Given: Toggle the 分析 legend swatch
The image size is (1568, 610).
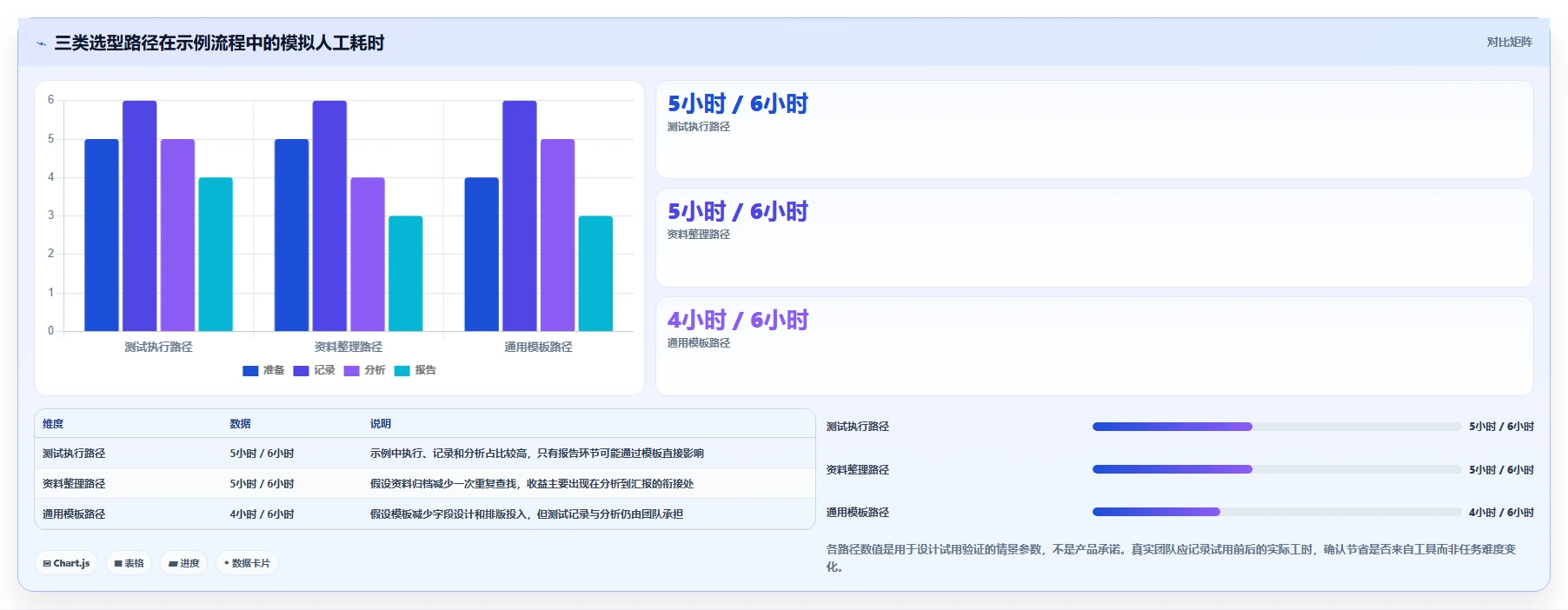Looking at the screenshot, I should coord(351,371).
